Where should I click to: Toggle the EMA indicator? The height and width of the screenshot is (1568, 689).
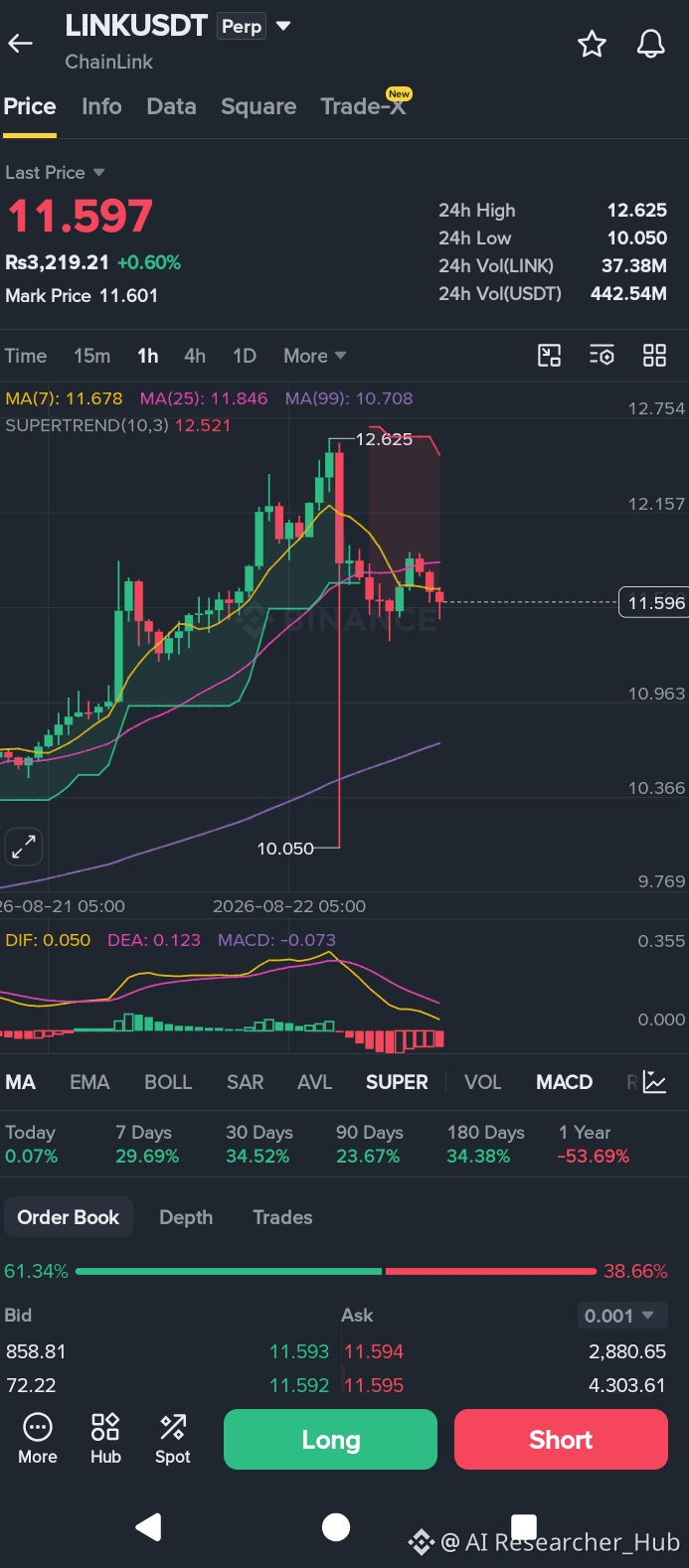(x=89, y=1082)
